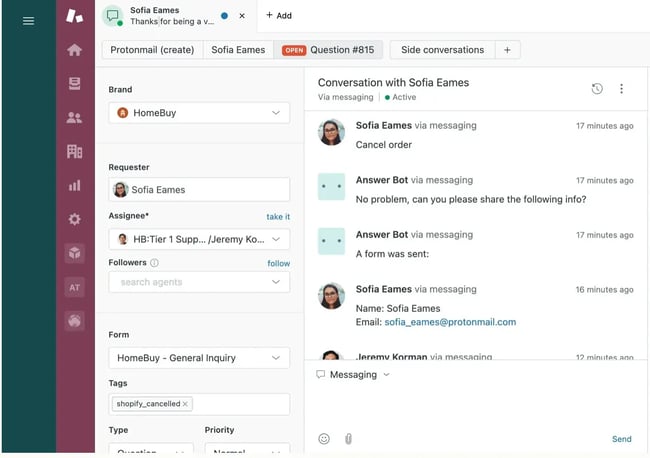Click the OPEN status badge
Image resolution: width=650 pixels, height=458 pixels.
pos(294,50)
